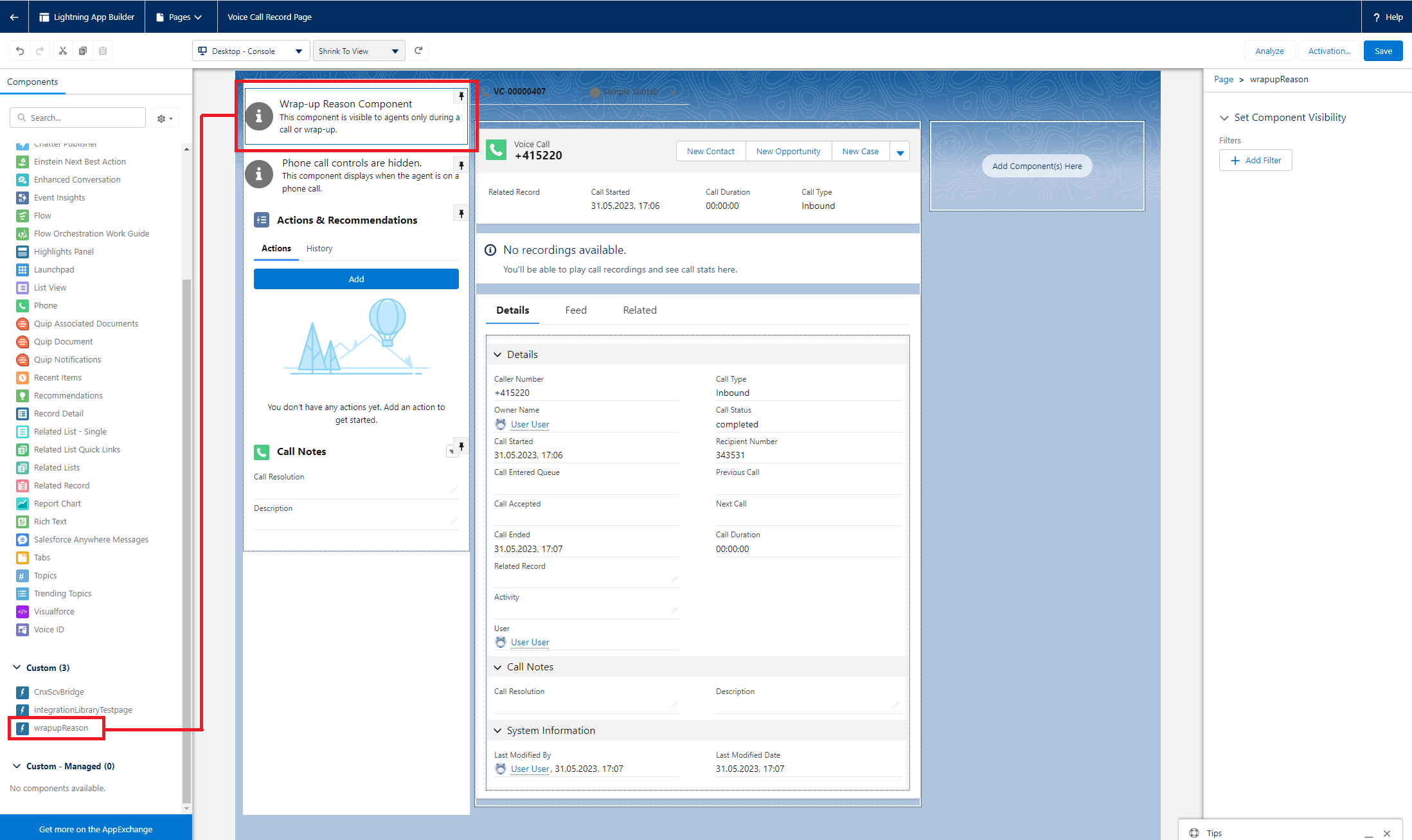Click the Activation... button

click(1329, 51)
